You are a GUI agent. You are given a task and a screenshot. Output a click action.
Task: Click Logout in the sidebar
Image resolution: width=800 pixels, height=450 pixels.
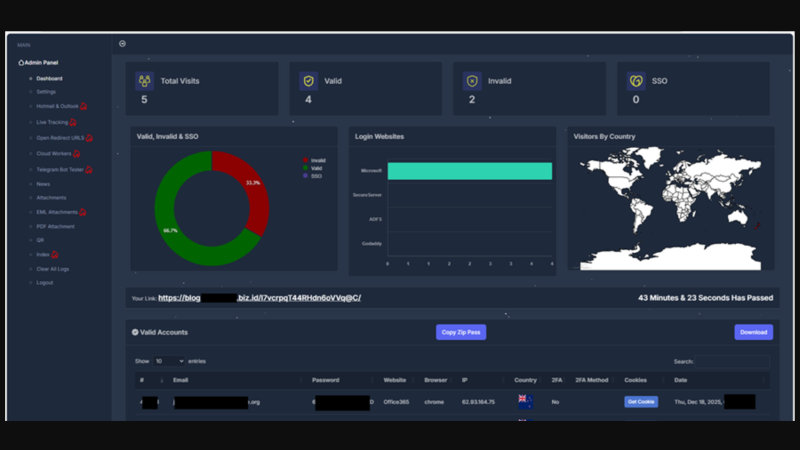point(44,283)
